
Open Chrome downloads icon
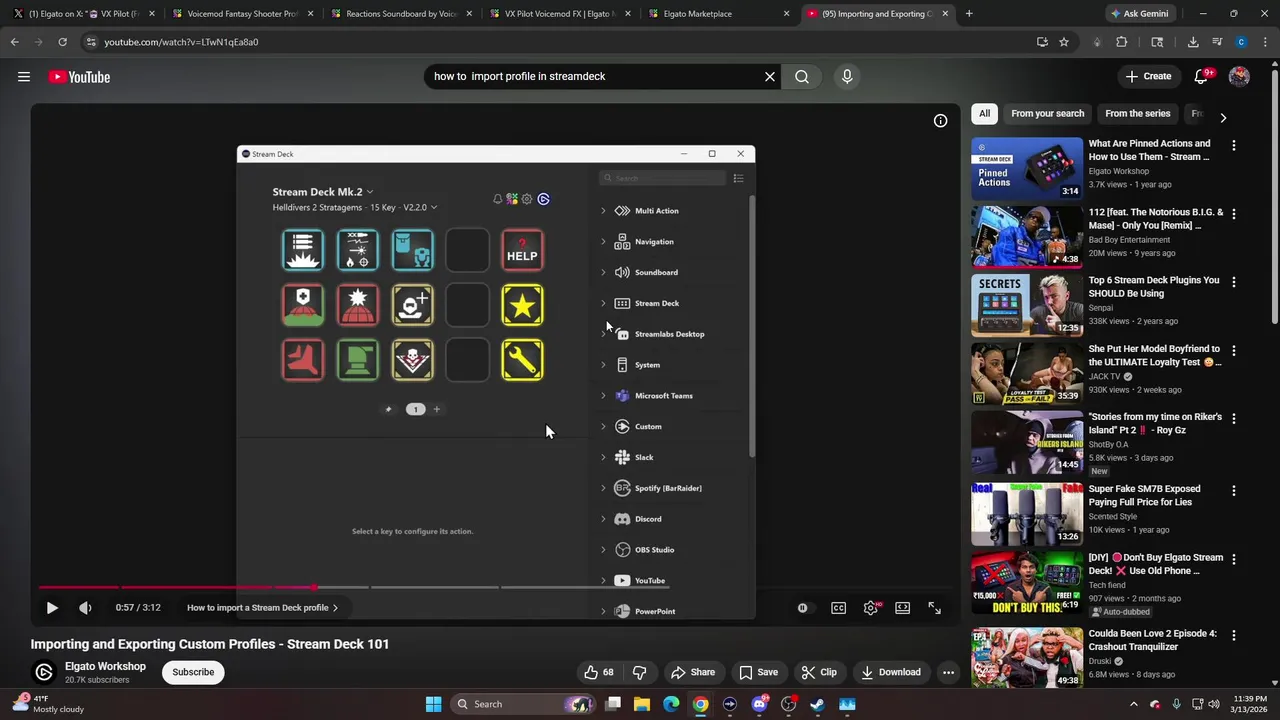tap(1193, 42)
